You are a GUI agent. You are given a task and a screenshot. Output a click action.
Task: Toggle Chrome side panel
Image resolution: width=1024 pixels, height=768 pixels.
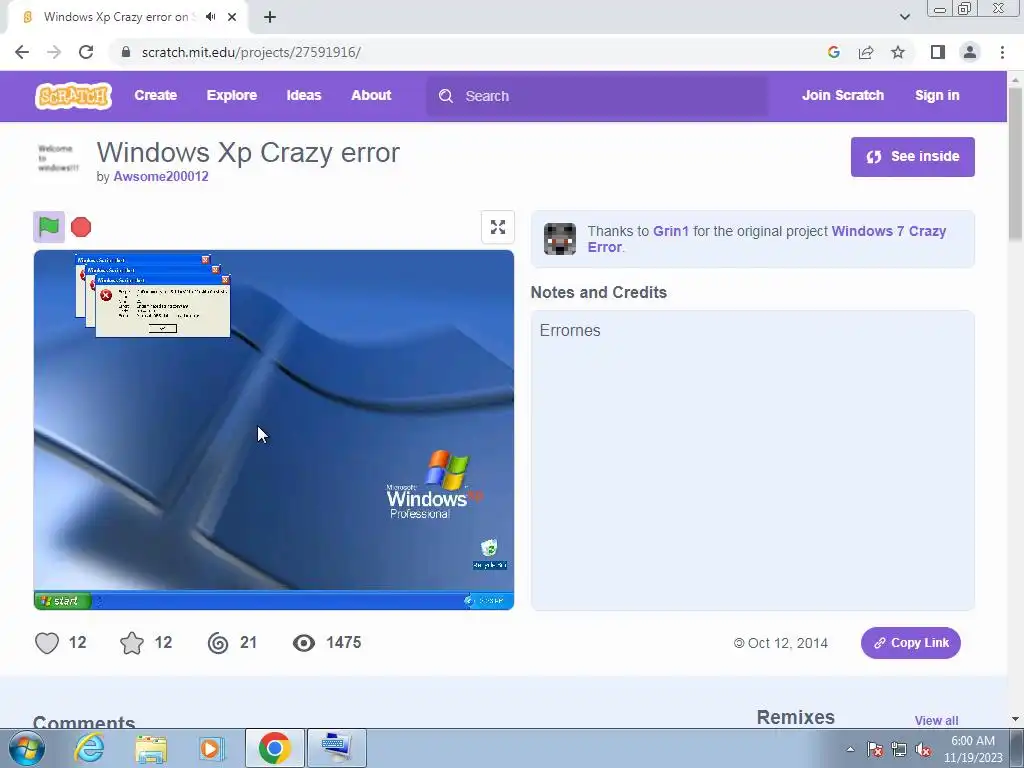point(938,52)
